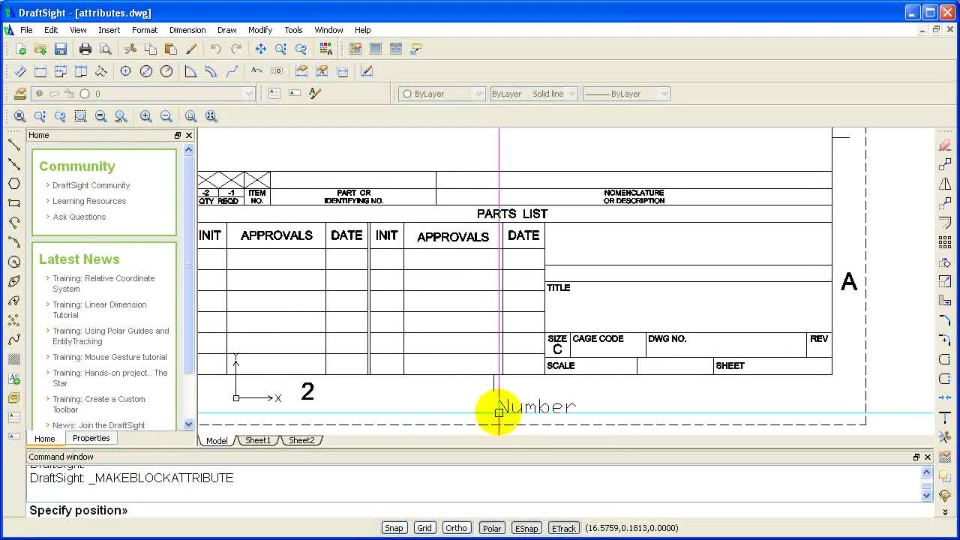This screenshot has width=960, height=540.
Task: Click the Pattern array tool in right toolbar
Action: 945,242
